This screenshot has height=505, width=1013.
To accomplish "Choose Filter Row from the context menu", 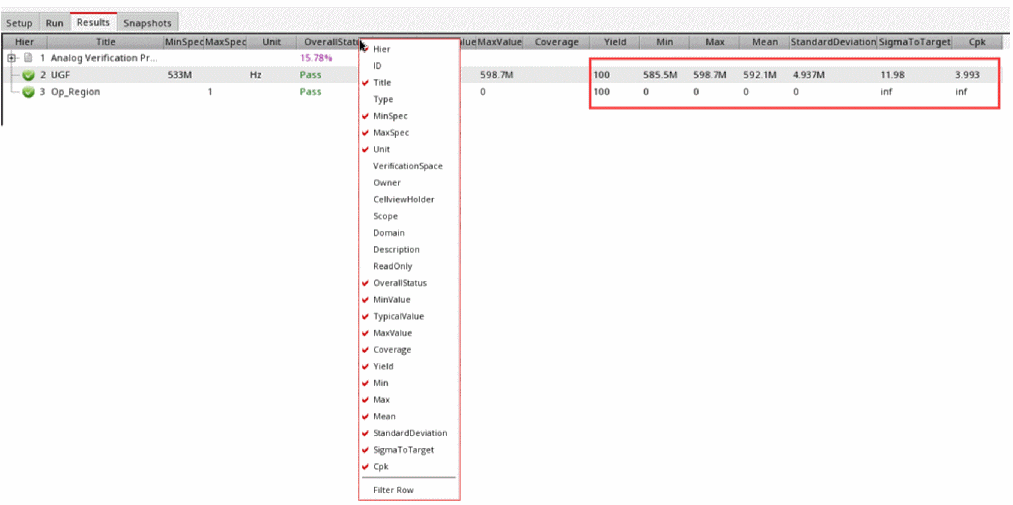I will pyautogui.click(x=409, y=490).
